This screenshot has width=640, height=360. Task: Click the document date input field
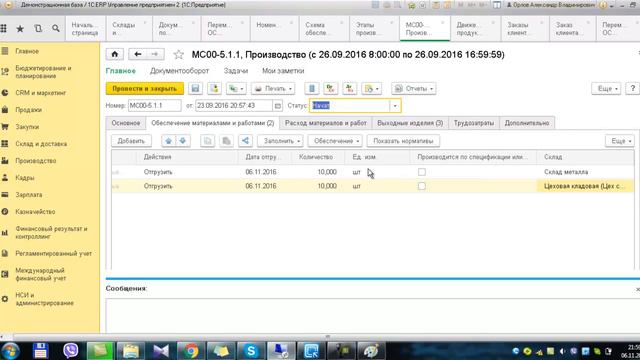[233, 106]
